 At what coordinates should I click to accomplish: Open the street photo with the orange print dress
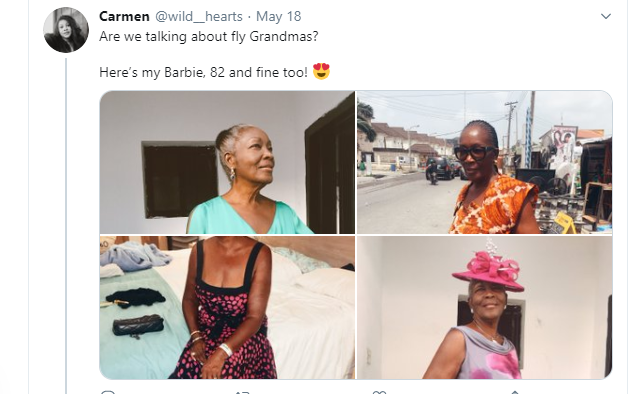485,162
